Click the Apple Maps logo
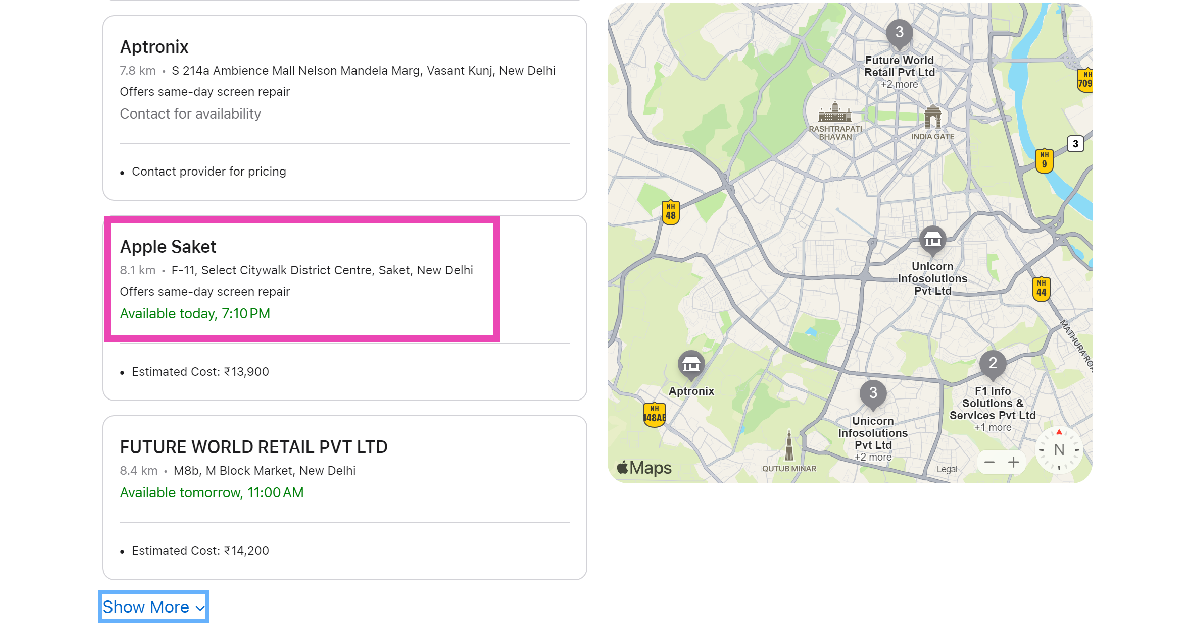This screenshot has width=1200, height=628. point(644,468)
